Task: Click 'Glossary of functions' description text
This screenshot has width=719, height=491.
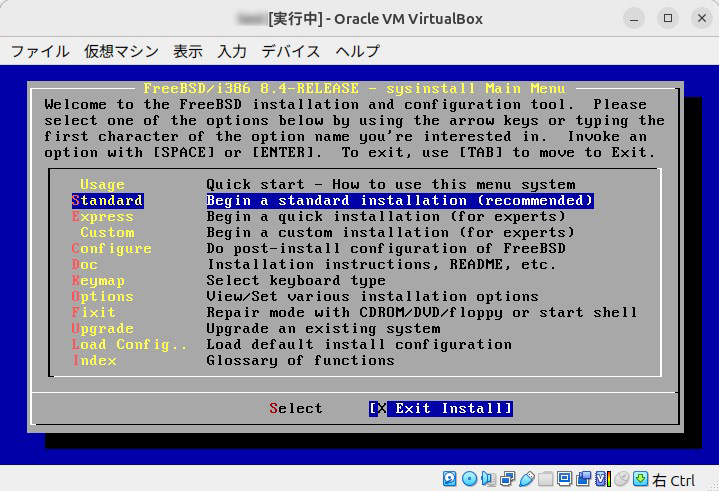Action: pos(300,360)
